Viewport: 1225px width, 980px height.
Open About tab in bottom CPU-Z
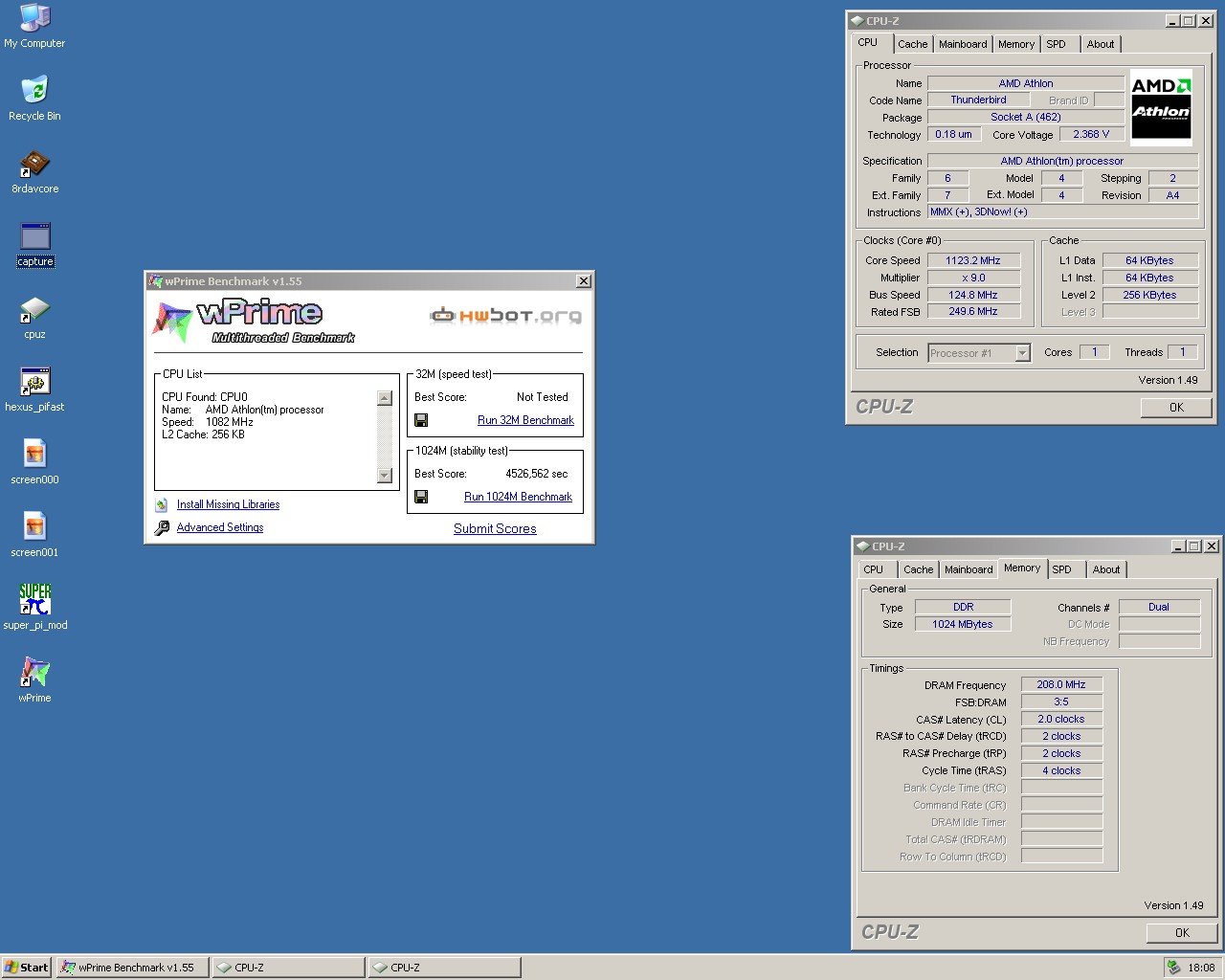tap(1106, 569)
